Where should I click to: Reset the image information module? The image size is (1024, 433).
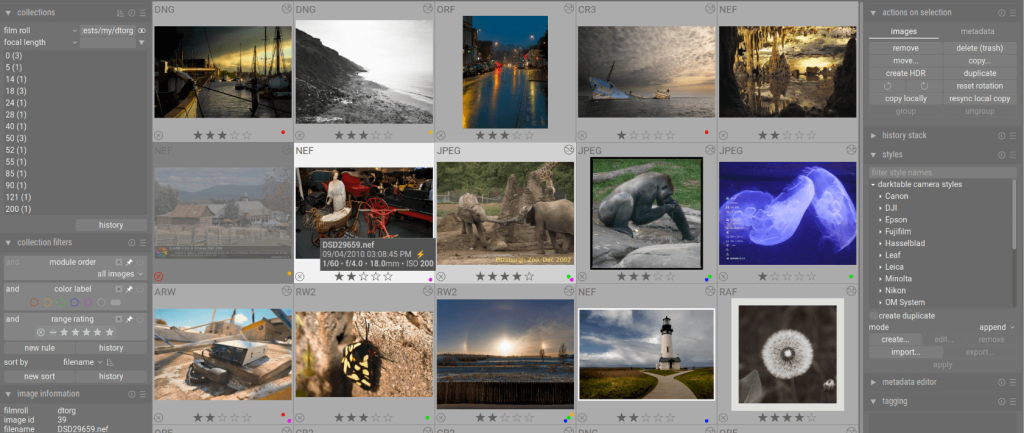[132, 394]
